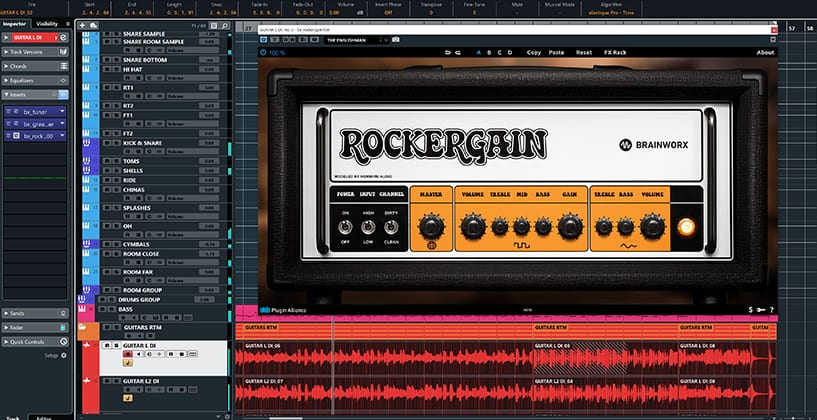817x420 pixels.
Task: Switch to the Inspector tab
Action: (16, 24)
